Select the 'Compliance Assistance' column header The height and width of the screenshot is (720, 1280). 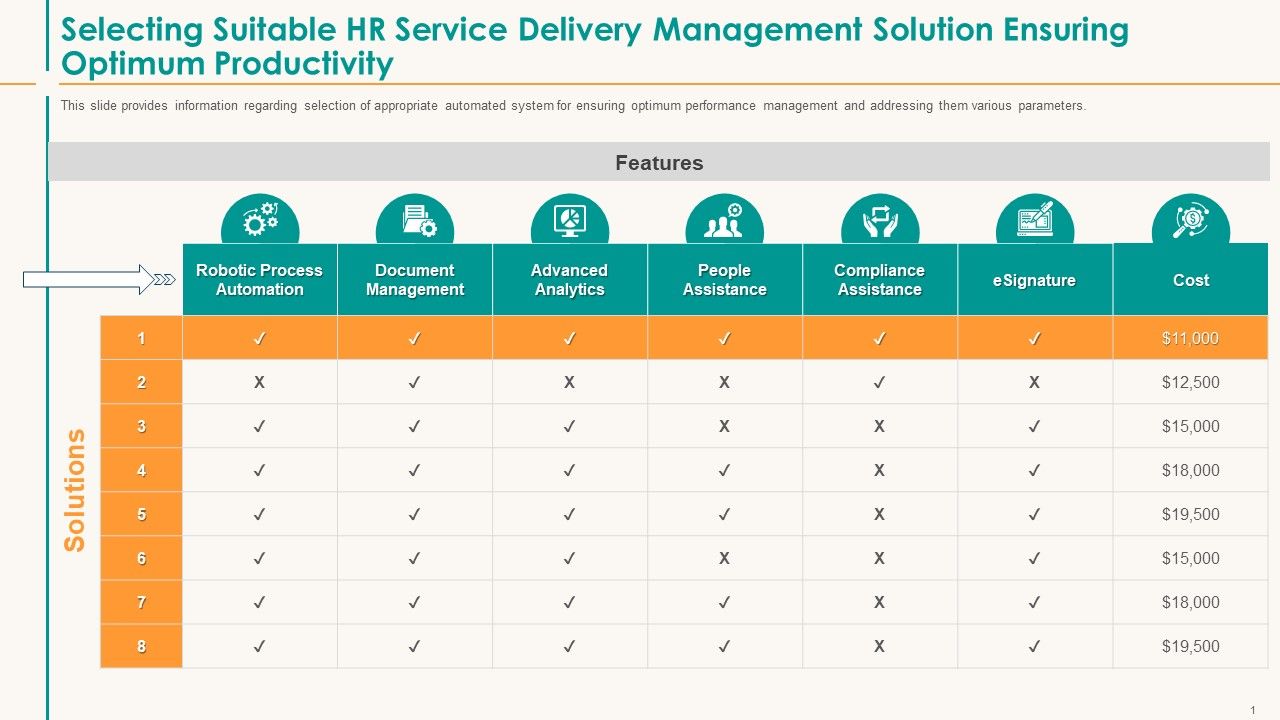click(880, 280)
